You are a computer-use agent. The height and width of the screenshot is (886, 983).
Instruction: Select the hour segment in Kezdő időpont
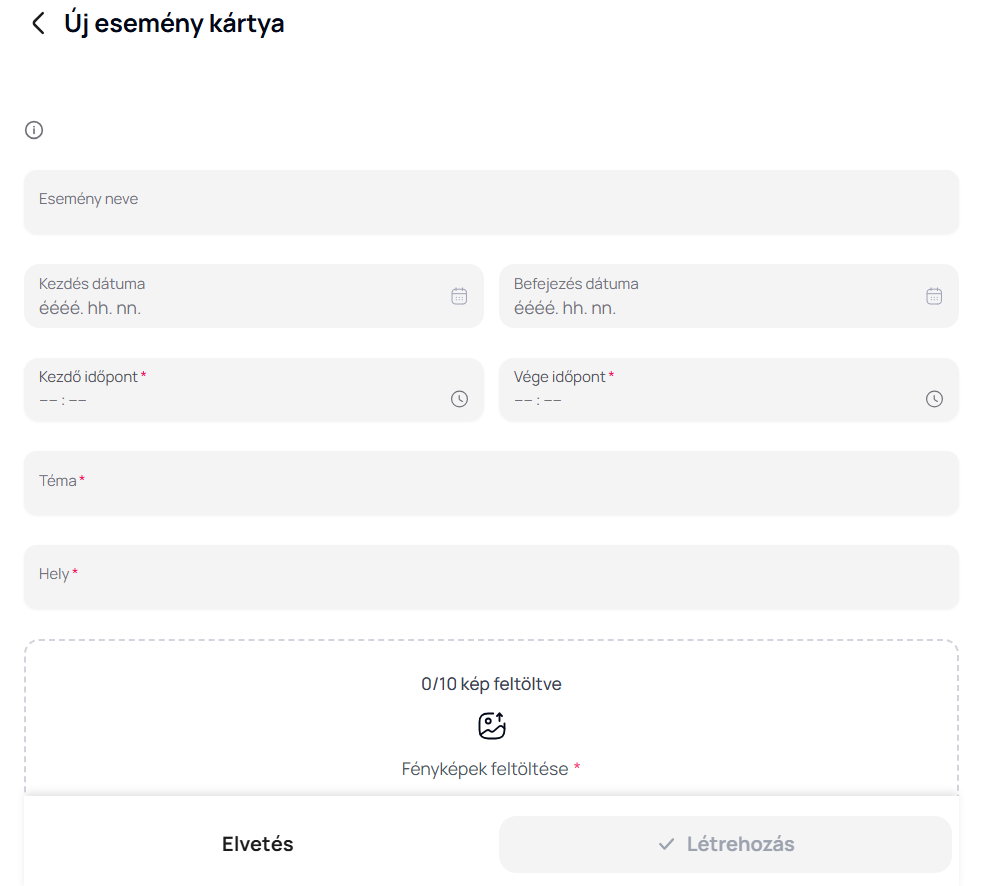pos(48,401)
